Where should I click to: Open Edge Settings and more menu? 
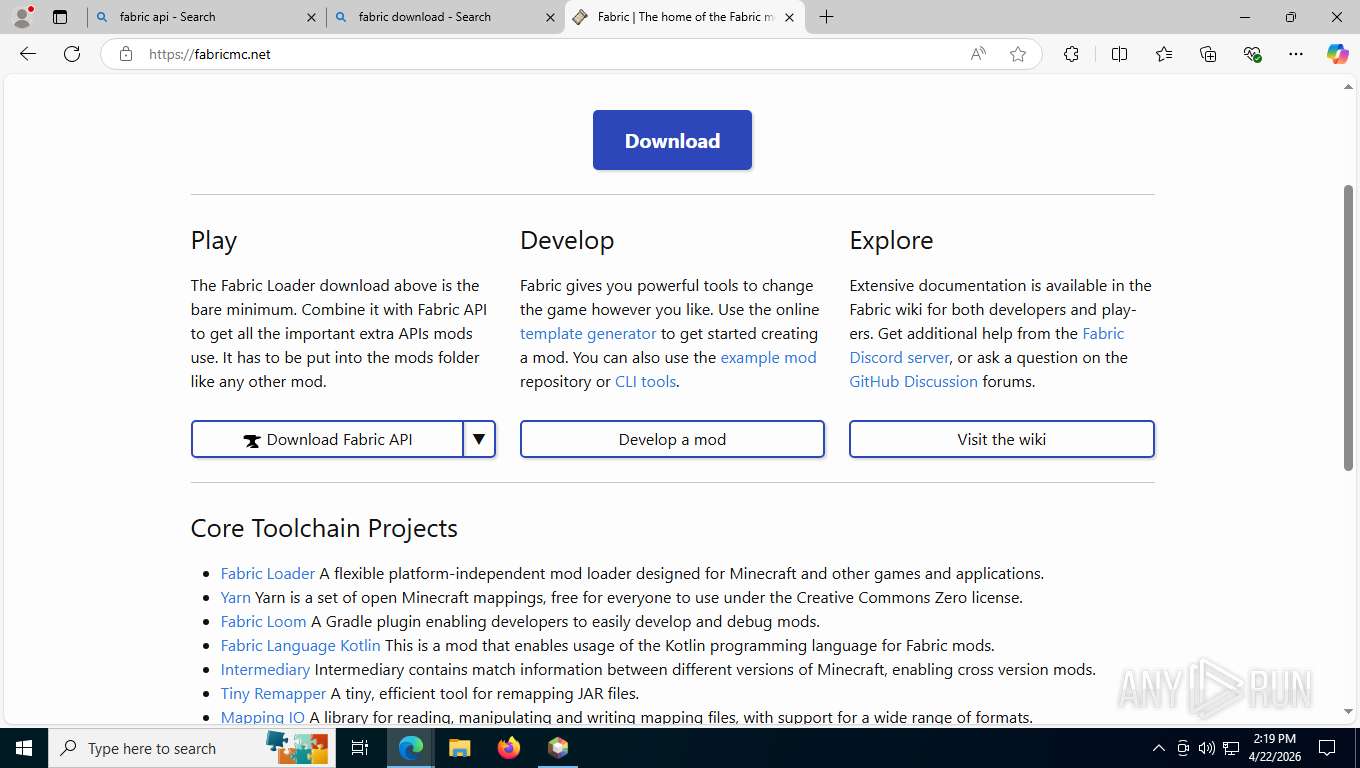1296,54
